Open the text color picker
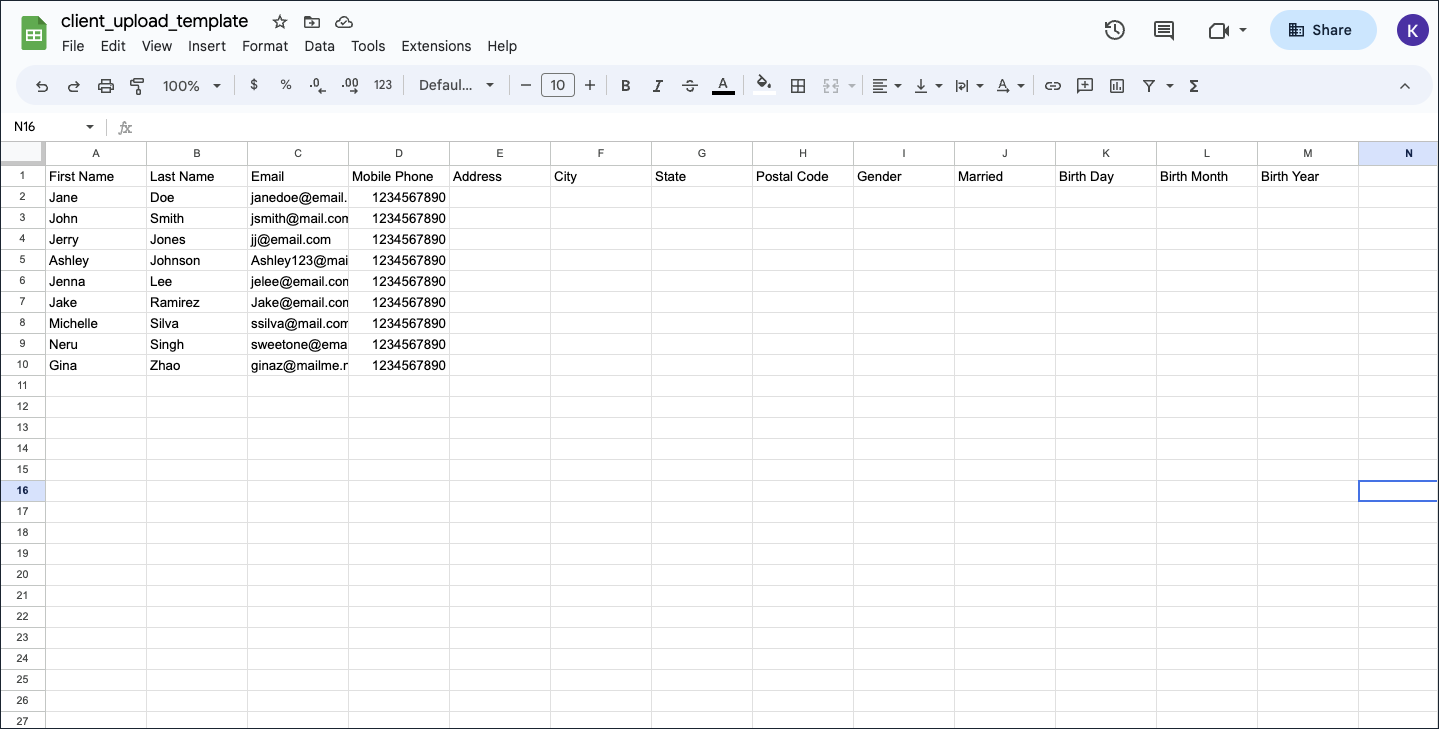 coord(723,86)
